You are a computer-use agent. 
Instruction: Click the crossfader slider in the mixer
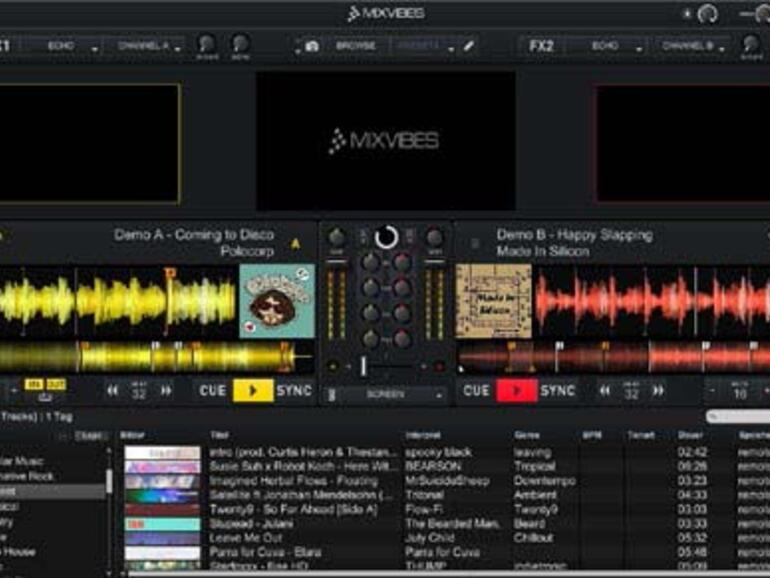[x=363, y=366]
